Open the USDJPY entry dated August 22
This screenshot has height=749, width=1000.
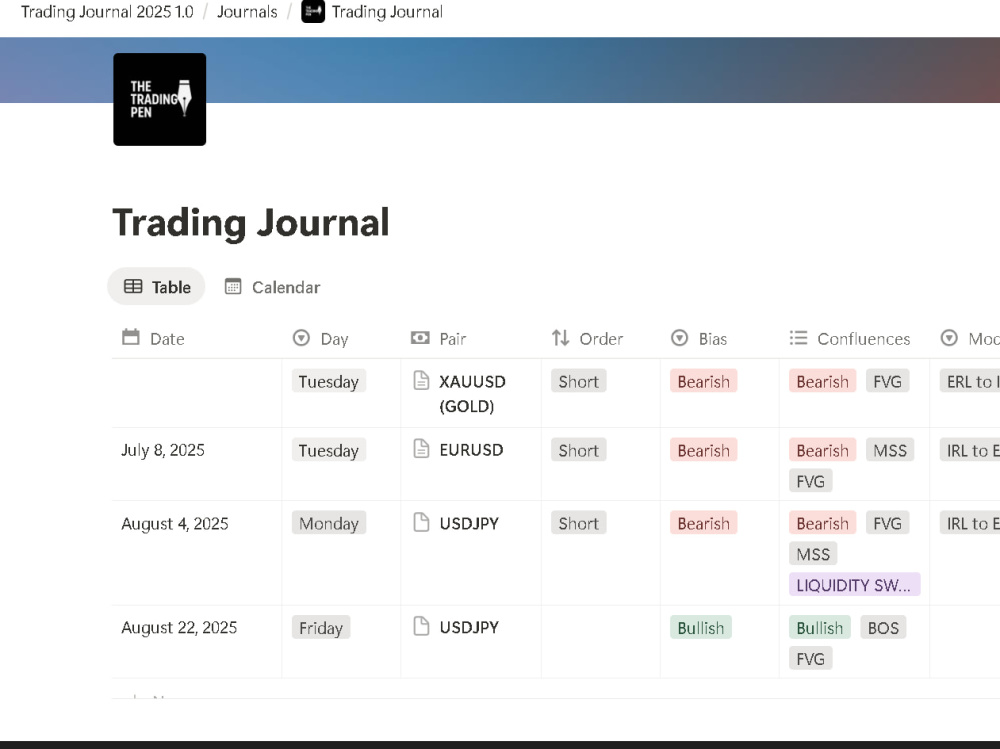click(x=469, y=627)
